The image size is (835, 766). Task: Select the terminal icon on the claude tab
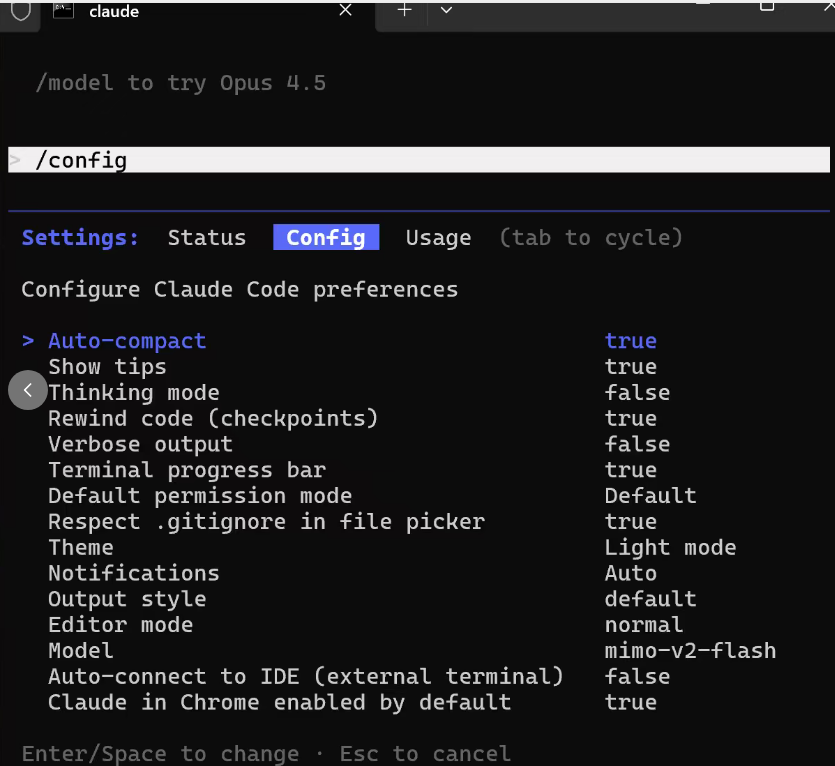click(x=63, y=11)
